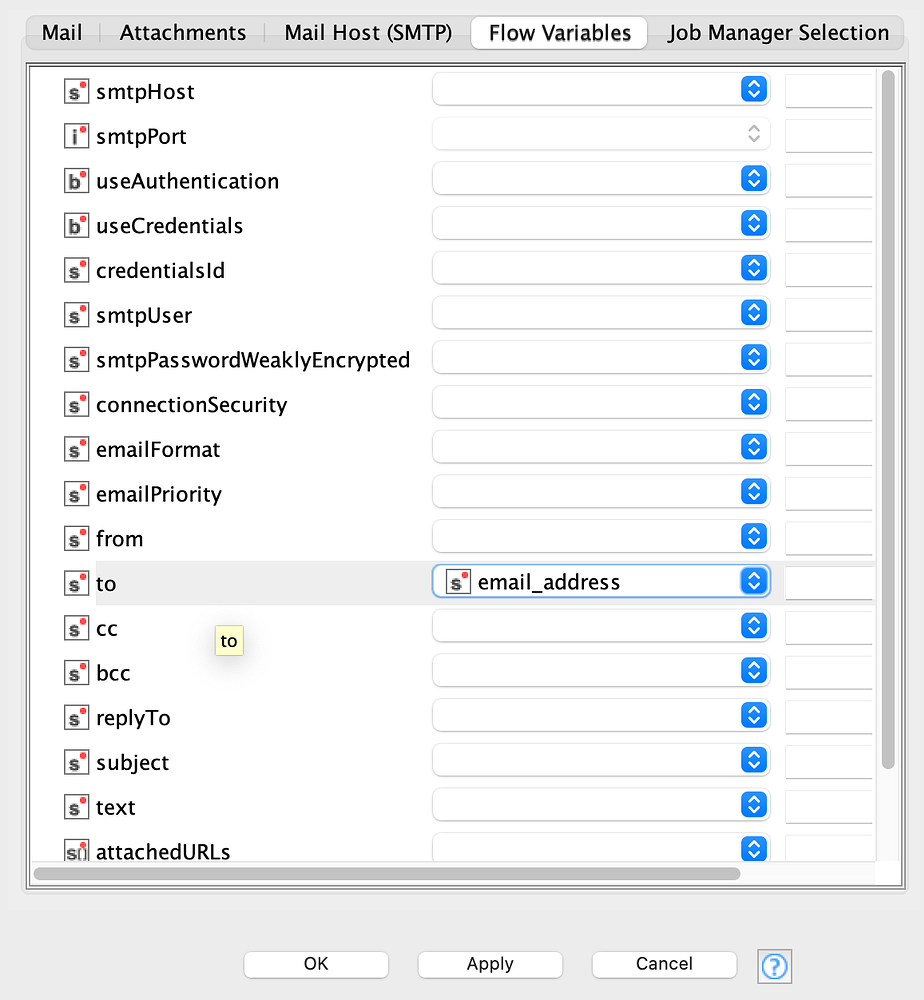Image resolution: width=924 pixels, height=1000 pixels.
Task: Click the boolean icon beside useAuthentication
Action: tap(77, 181)
